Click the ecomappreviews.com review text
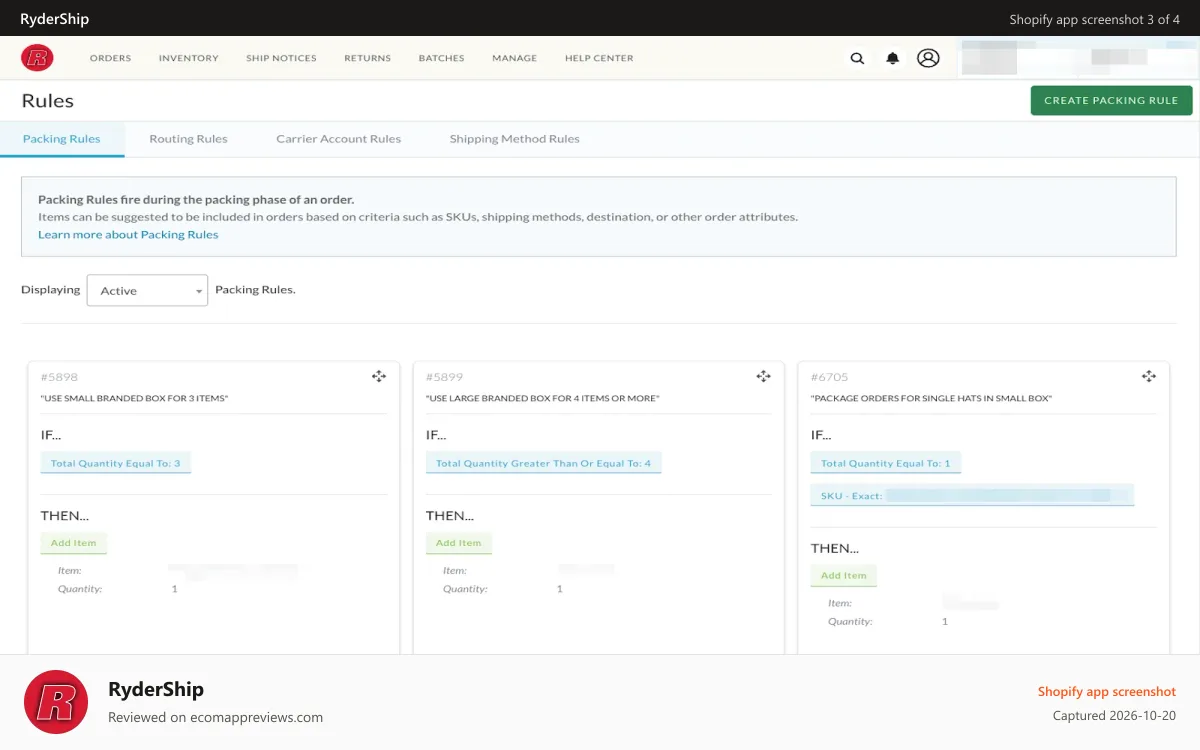 [x=215, y=717]
